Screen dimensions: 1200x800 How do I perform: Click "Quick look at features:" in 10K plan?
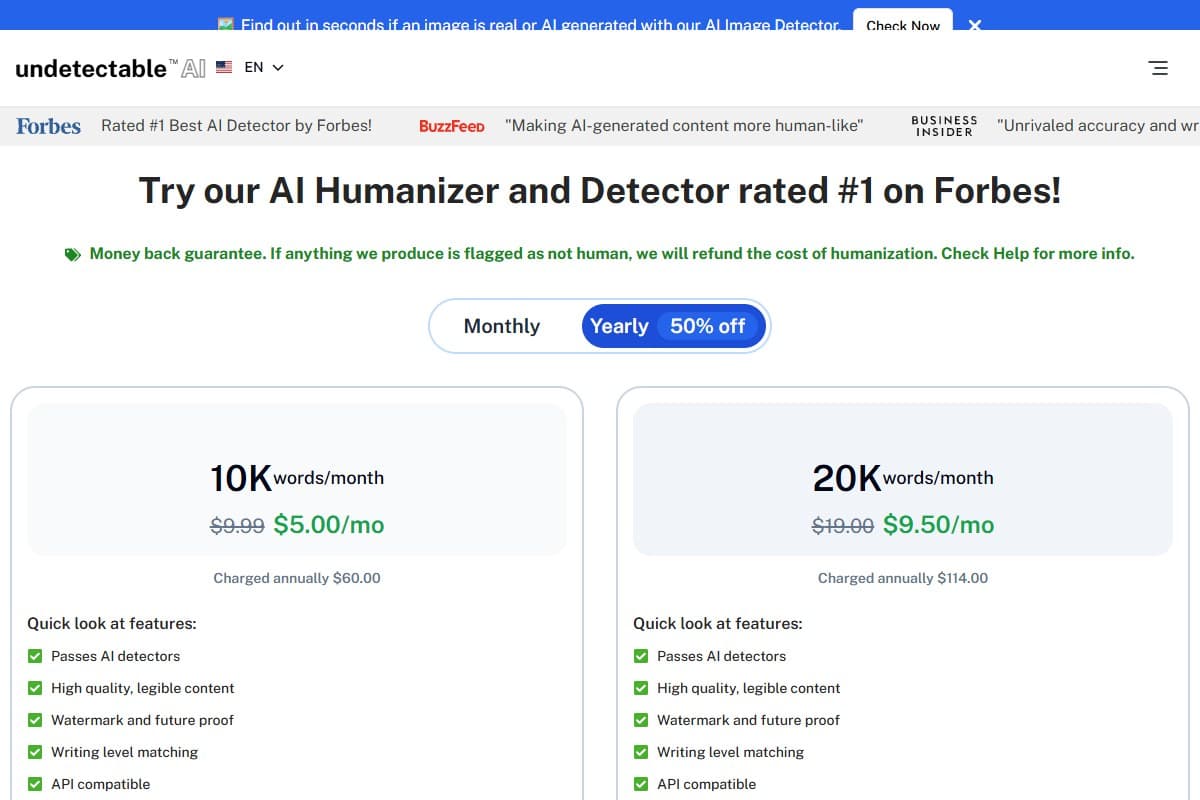click(112, 623)
